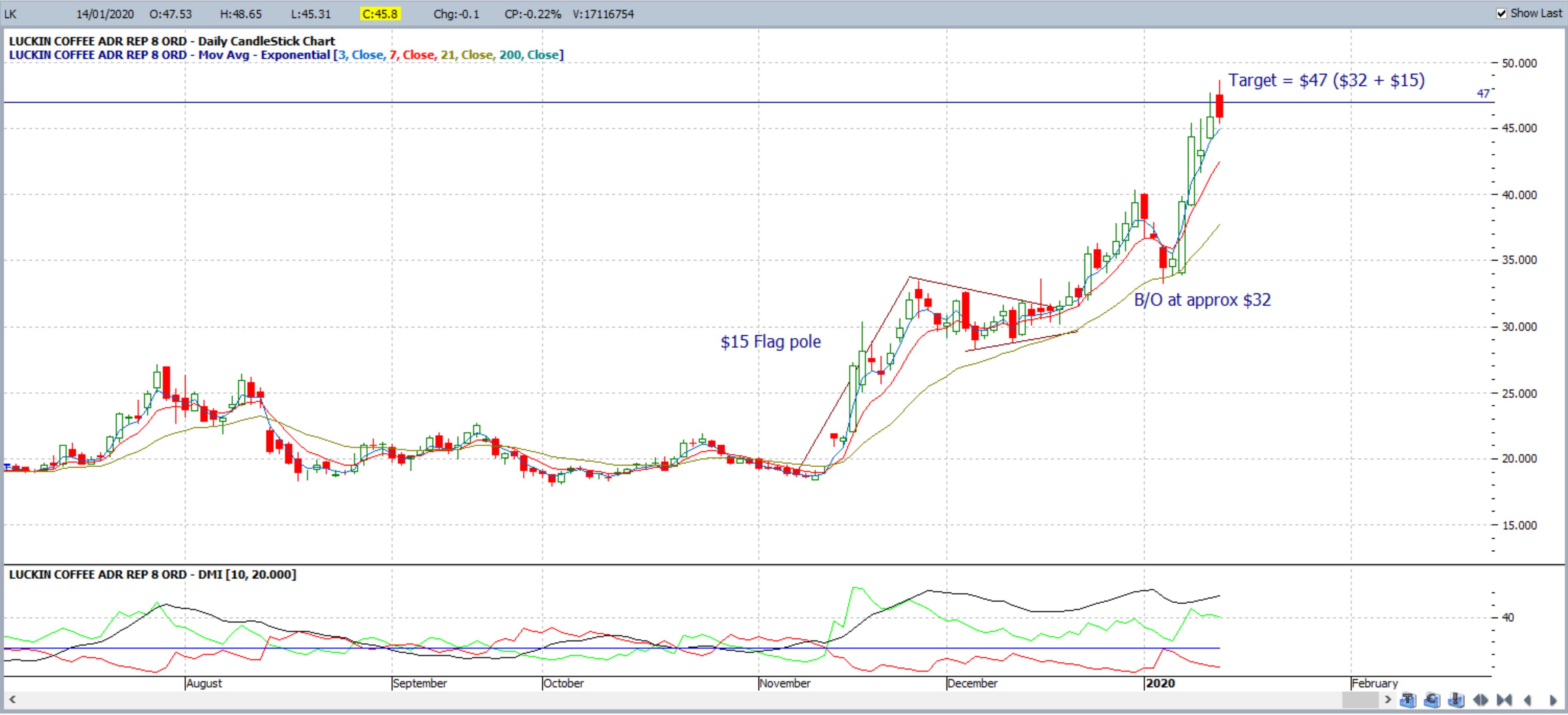Click the highlighted close value C:45.8
The height and width of the screenshot is (715, 1568).
380,14
